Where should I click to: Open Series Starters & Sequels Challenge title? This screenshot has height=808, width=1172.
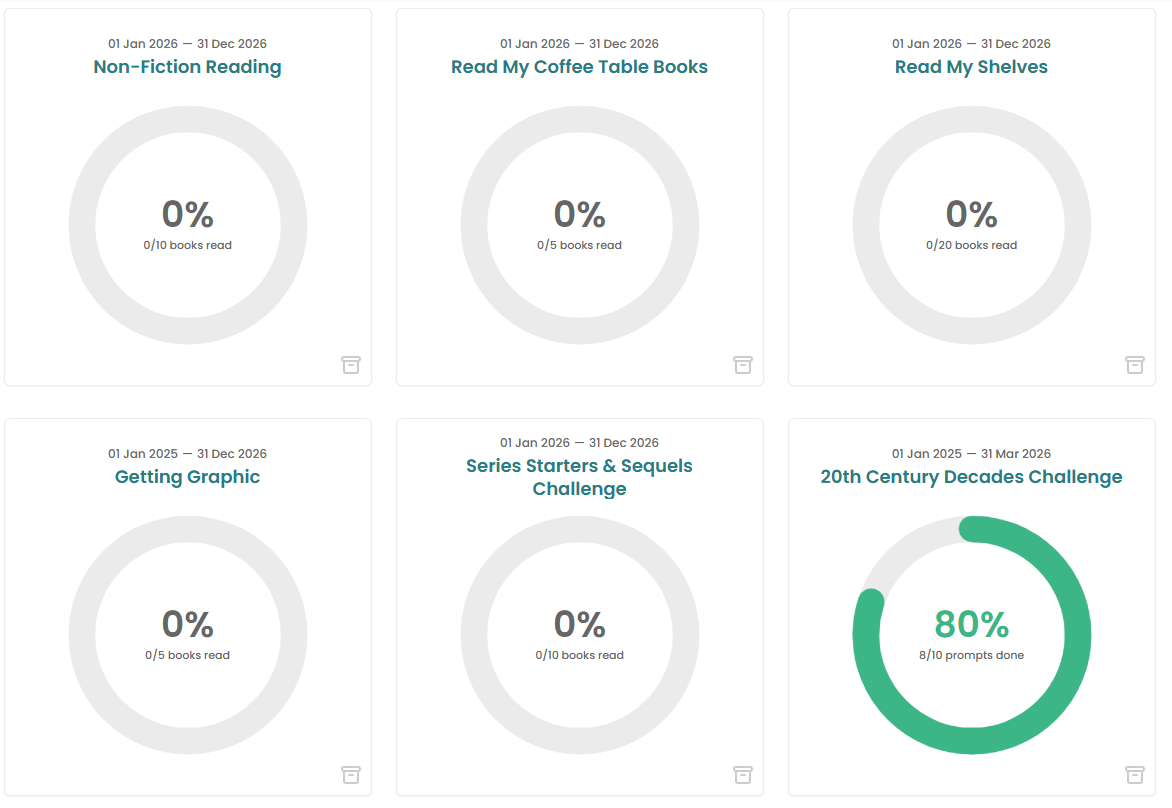580,477
